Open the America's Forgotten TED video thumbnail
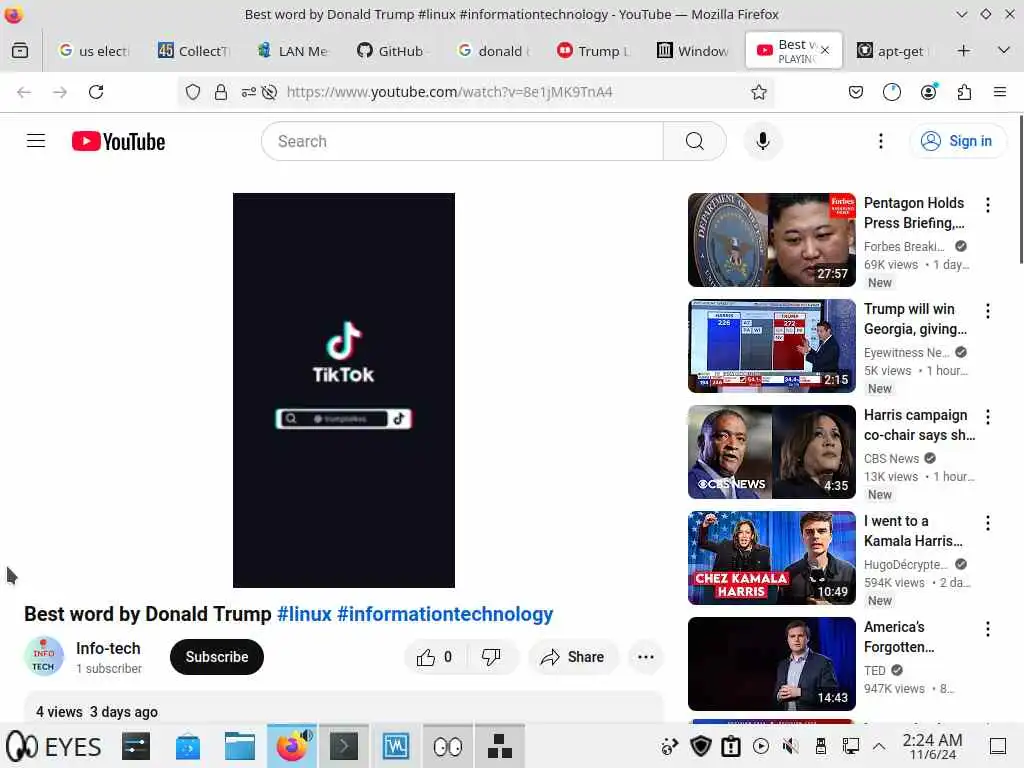This screenshot has height=768, width=1024. pyautogui.click(x=771, y=664)
